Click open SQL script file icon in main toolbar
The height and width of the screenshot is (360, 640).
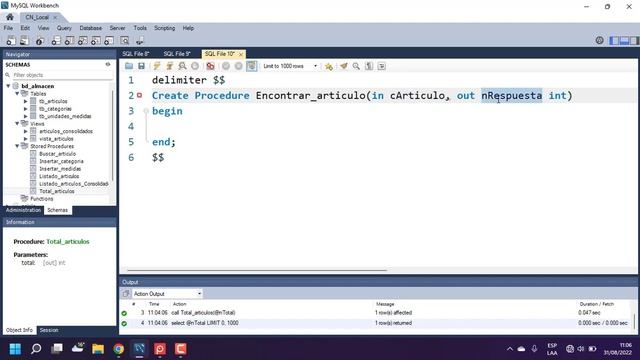[24, 41]
